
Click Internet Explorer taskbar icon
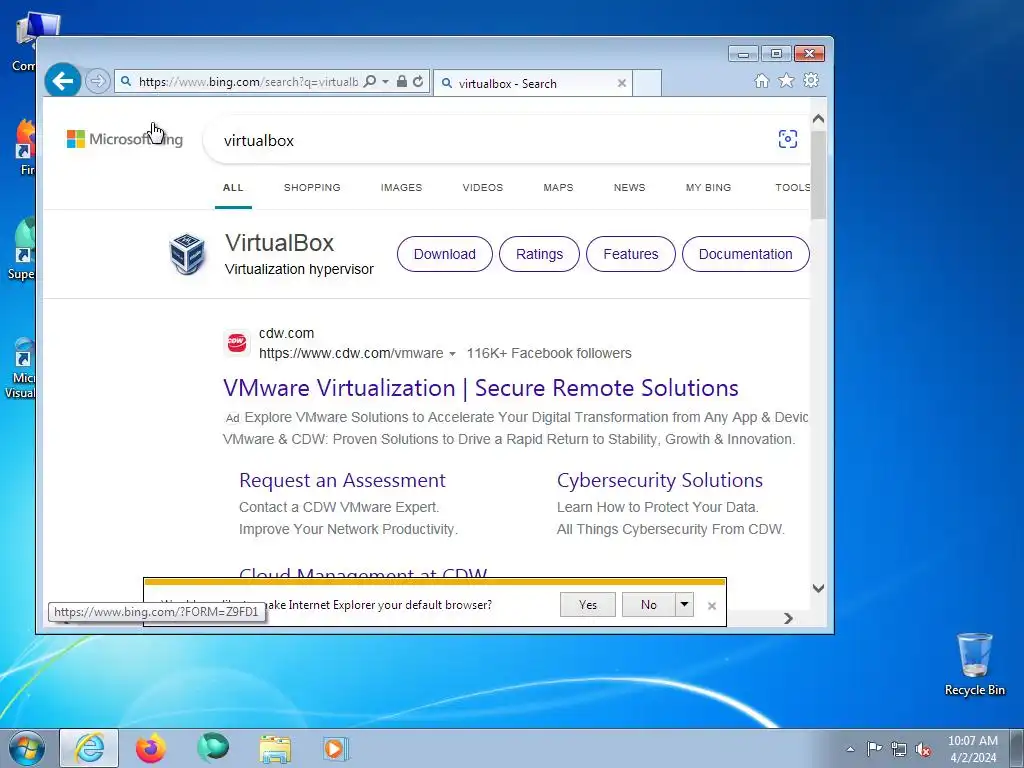pyautogui.click(x=89, y=748)
